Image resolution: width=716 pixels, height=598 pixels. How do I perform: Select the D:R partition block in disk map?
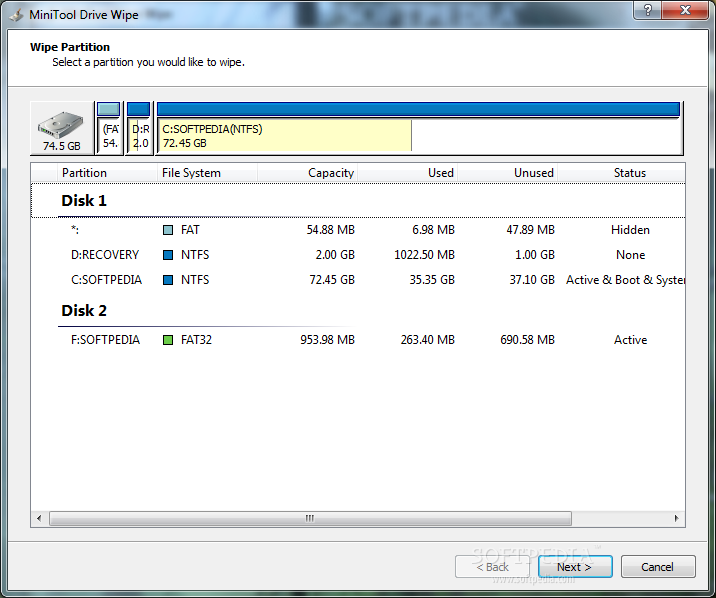138,128
